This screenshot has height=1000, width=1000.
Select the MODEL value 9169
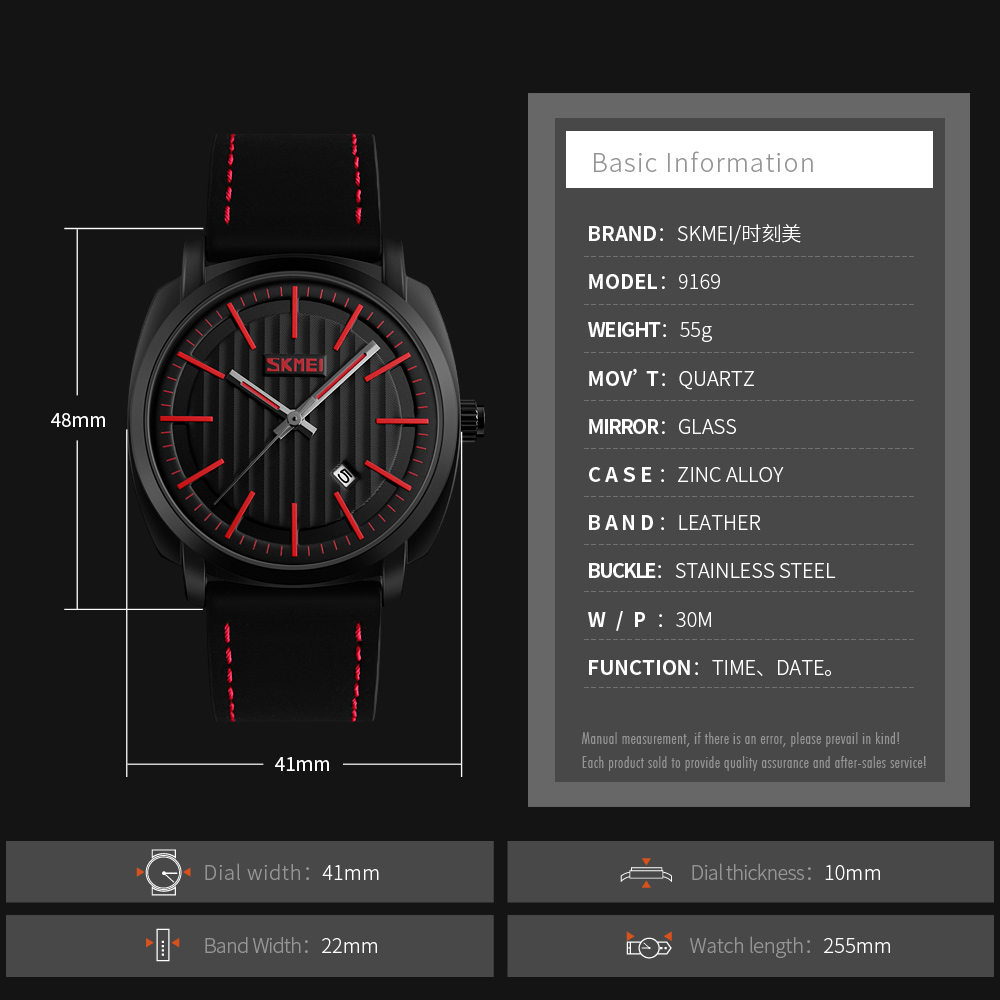point(699,281)
